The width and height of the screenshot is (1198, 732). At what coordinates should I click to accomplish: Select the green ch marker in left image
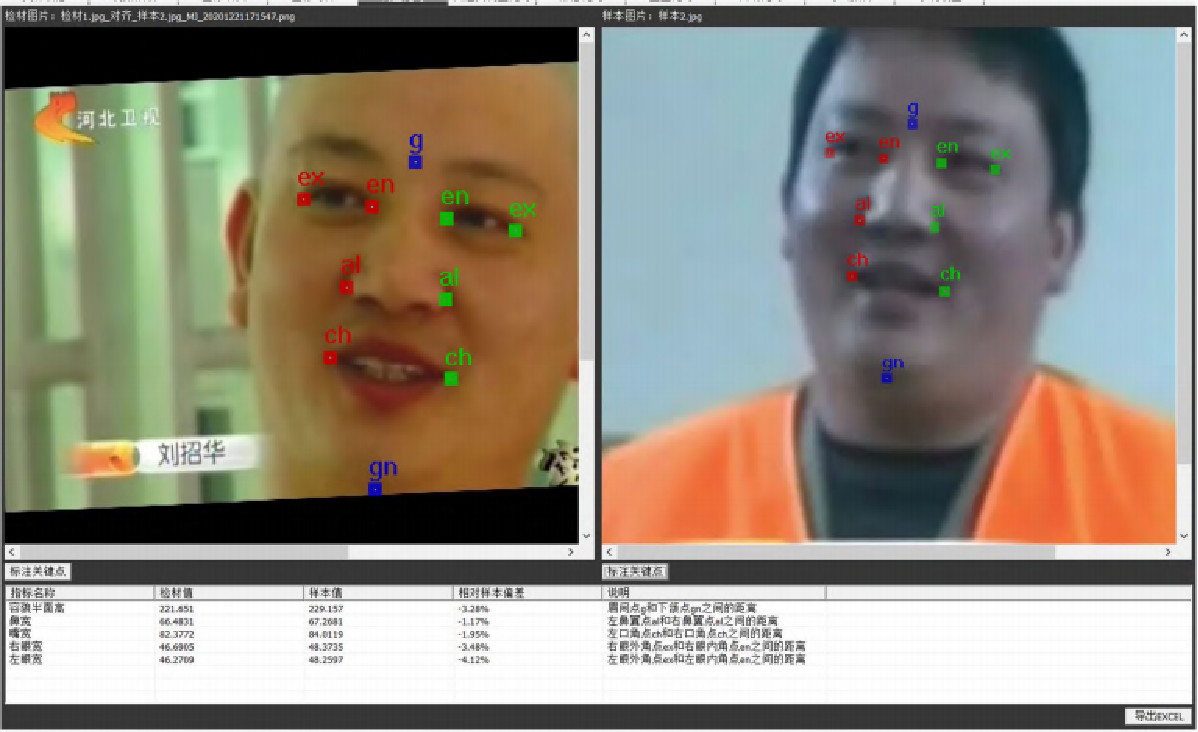point(451,378)
